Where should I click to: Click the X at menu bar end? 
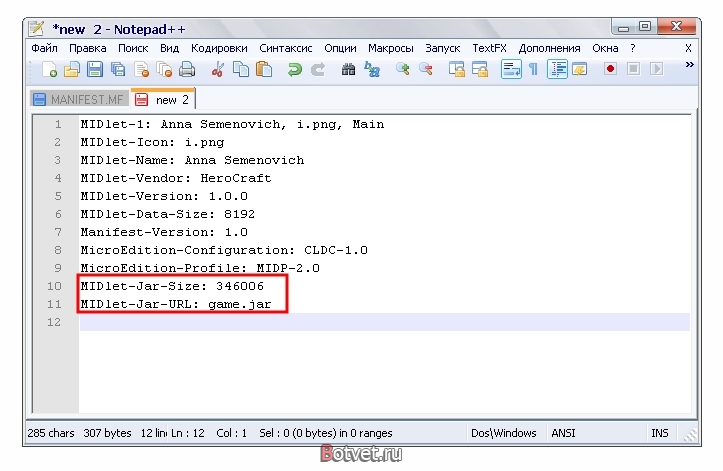pyautogui.click(x=688, y=48)
